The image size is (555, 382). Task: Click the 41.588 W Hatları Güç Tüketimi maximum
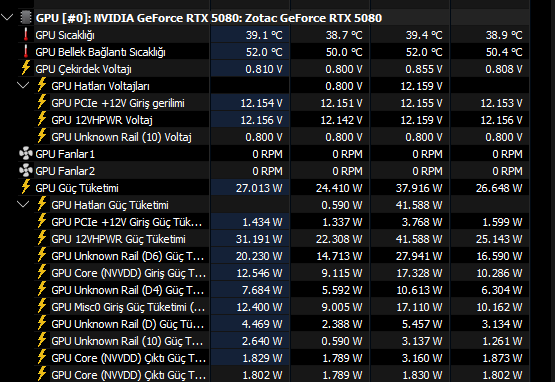point(419,205)
